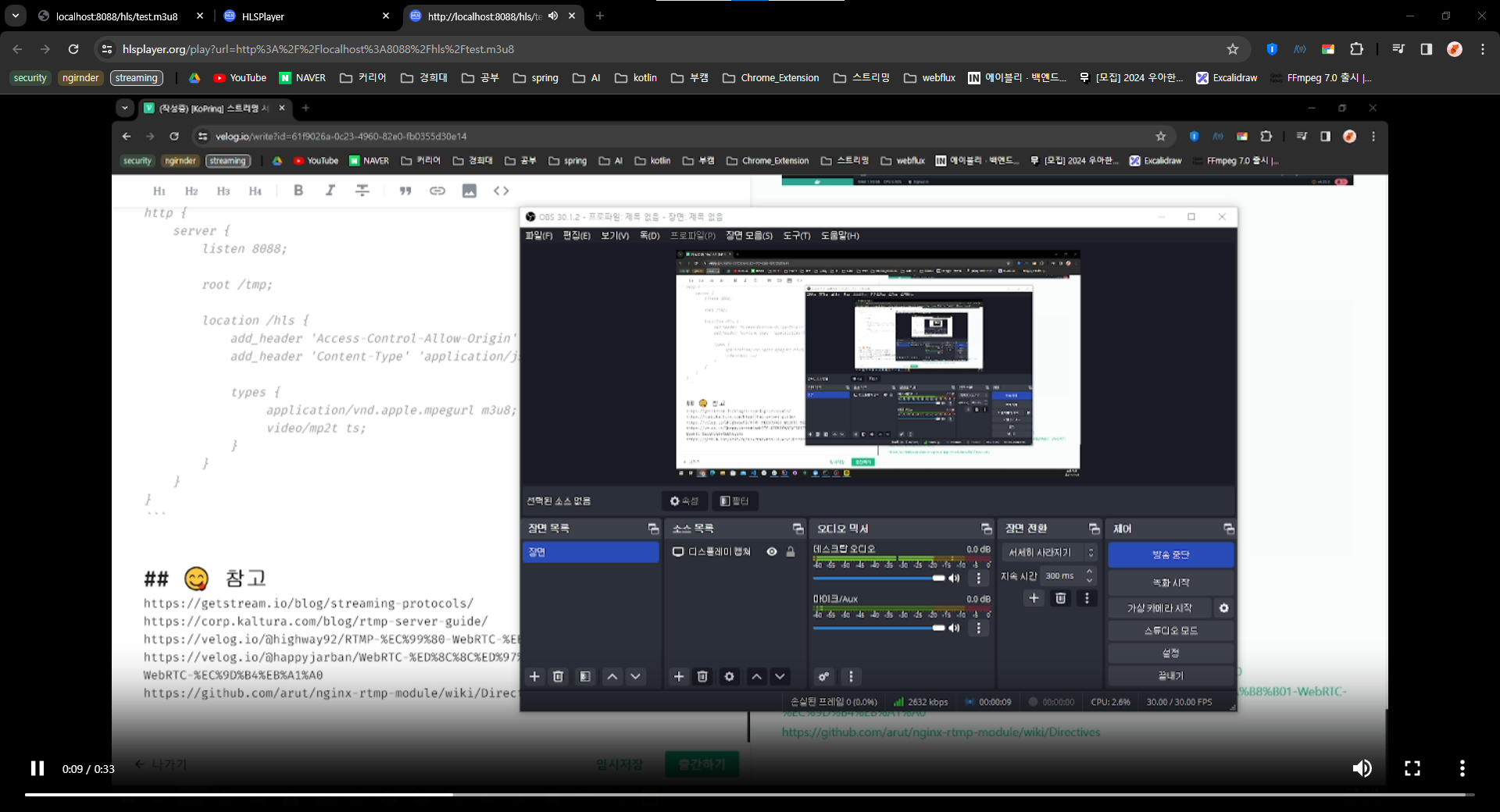Insert a link in the velog editor
This screenshot has width=1500, height=812.
(x=437, y=191)
